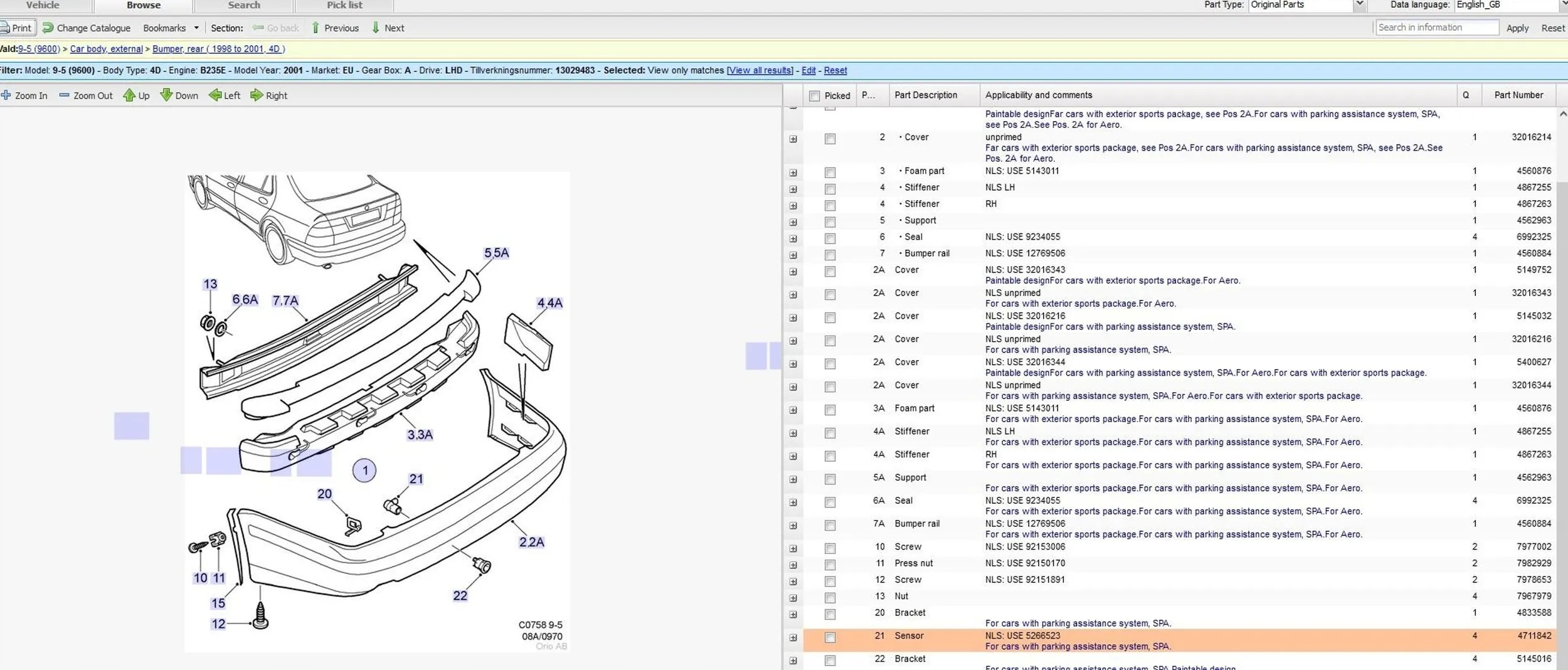Image resolution: width=1568 pixels, height=670 pixels.
Task: Open the Part Type dropdown
Action: pos(1359,5)
